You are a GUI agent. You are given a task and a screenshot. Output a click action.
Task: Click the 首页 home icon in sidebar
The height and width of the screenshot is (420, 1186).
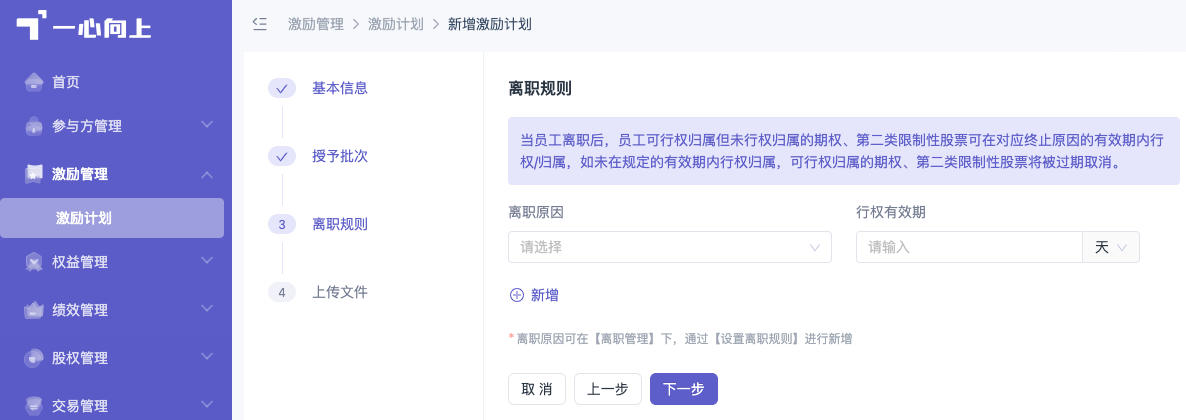pos(33,82)
